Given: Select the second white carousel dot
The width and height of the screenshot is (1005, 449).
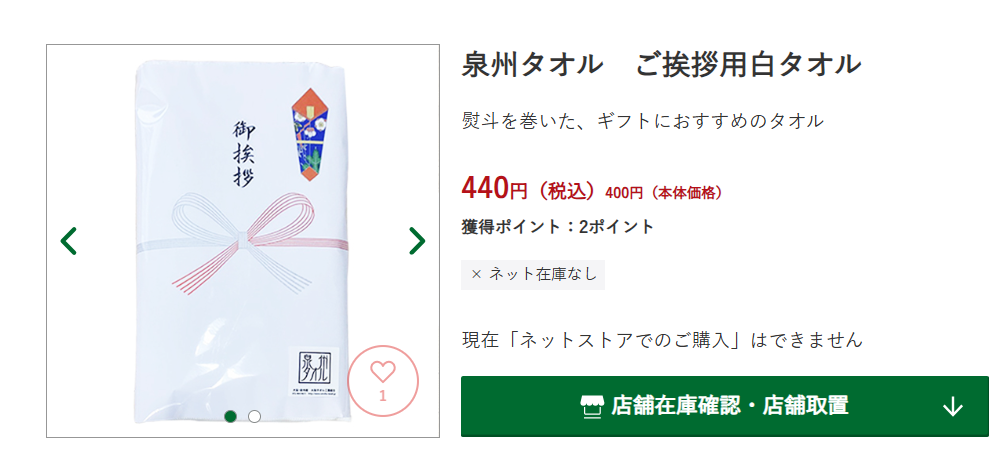Looking at the screenshot, I should pos(255,416).
